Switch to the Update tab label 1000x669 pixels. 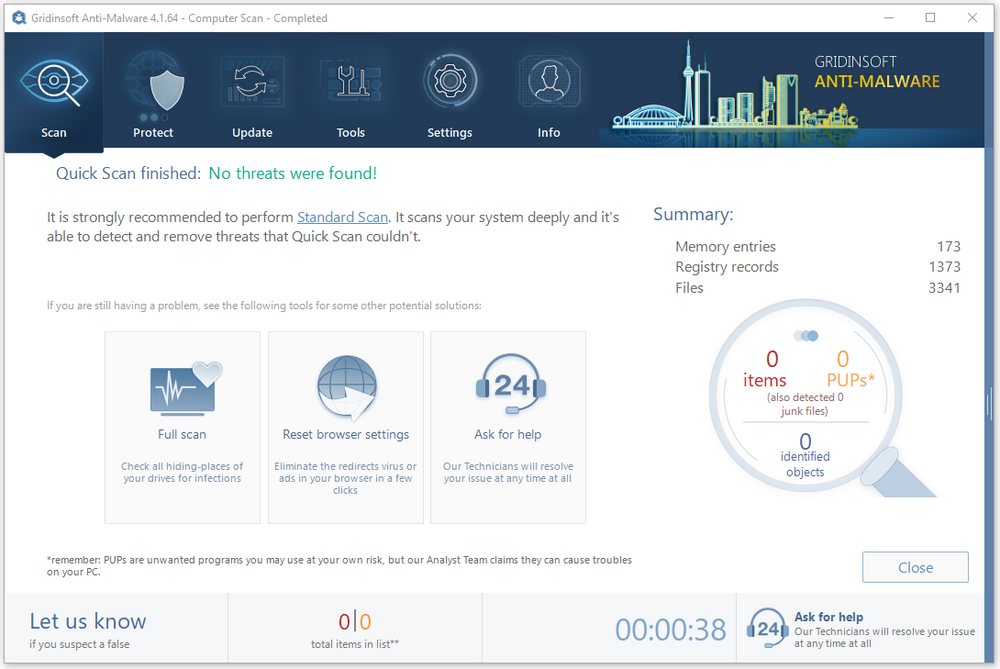(x=252, y=133)
